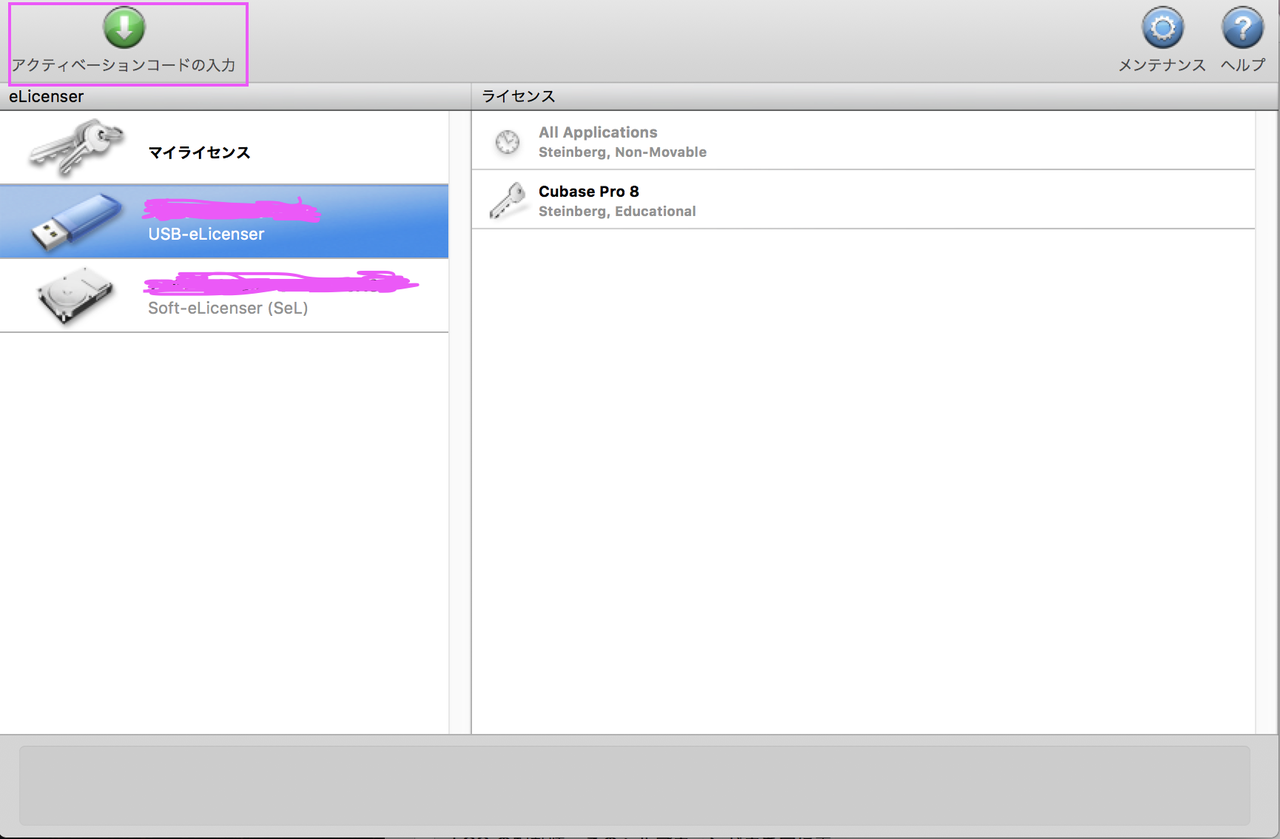Click the green activation code download icon
The width and height of the screenshot is (1280, 839).
point(124,27)
